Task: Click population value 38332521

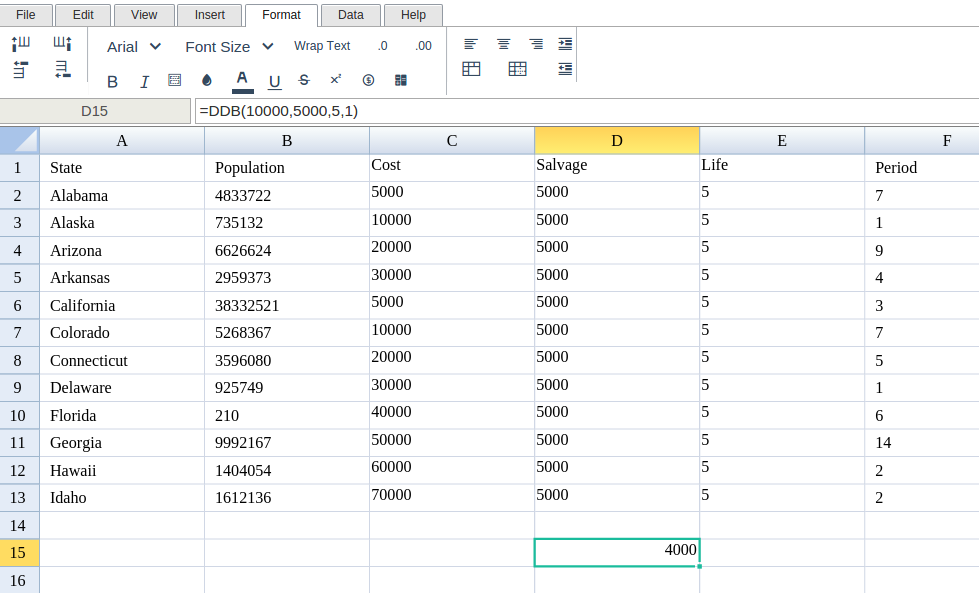Action: pos(287,305)
